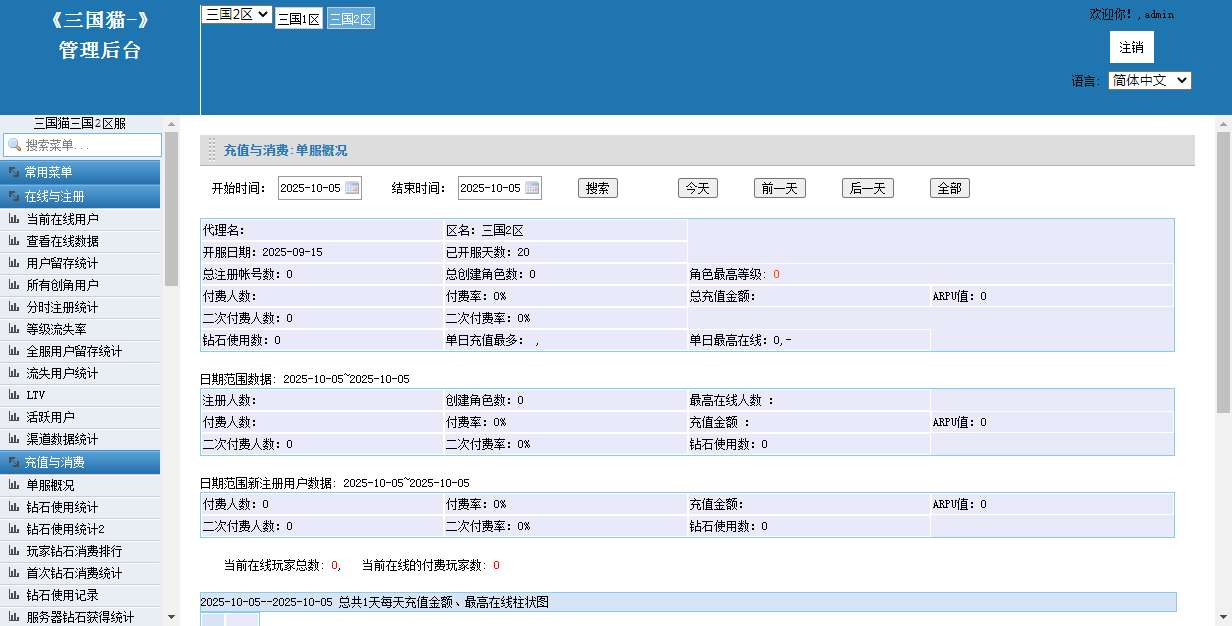This screenshot has width=1232, height=626.
Task: Click the 前一天 button
Action: (781, 187)
